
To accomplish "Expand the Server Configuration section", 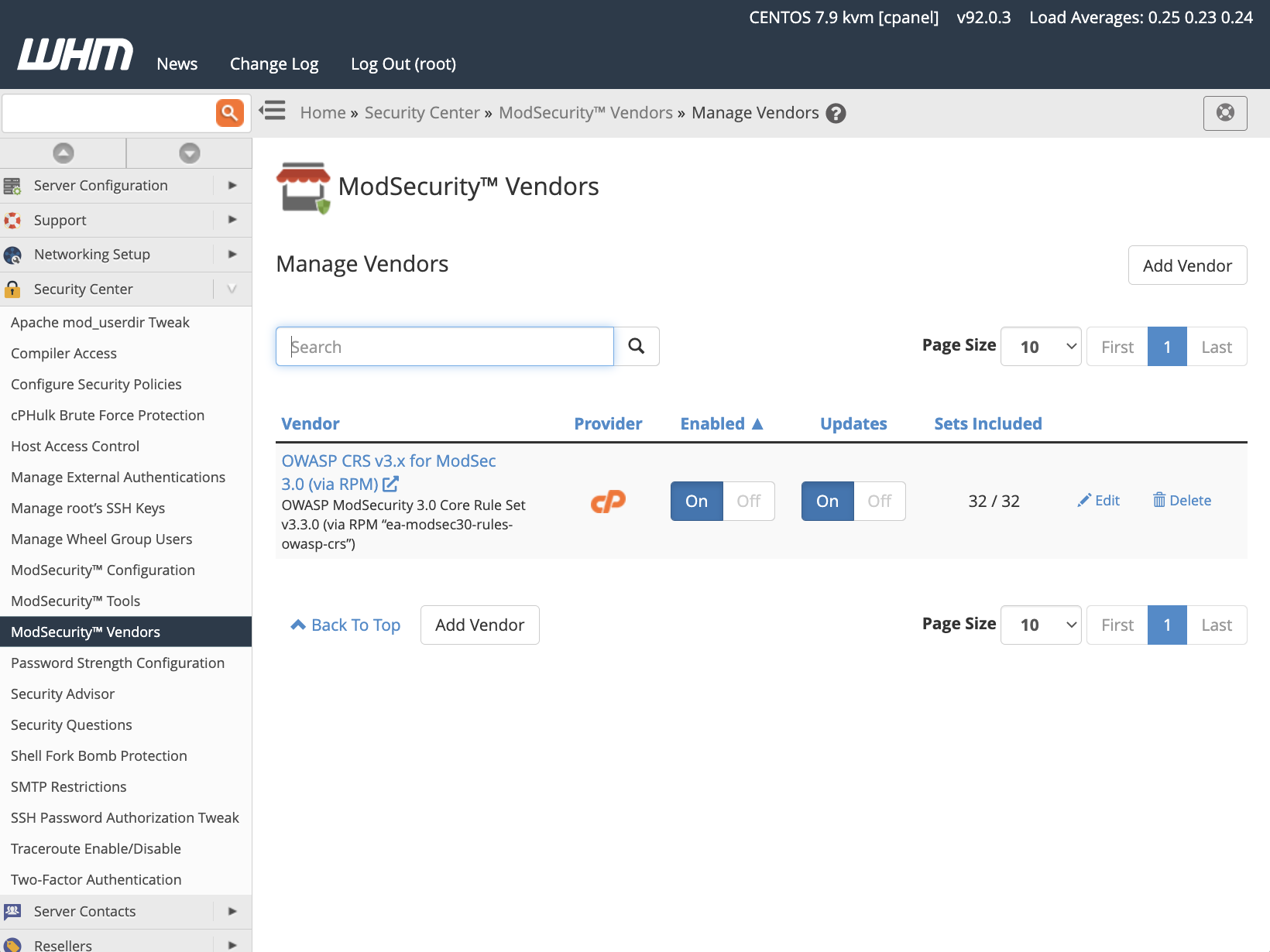I will pyautogui.click(x=231, y=186).
